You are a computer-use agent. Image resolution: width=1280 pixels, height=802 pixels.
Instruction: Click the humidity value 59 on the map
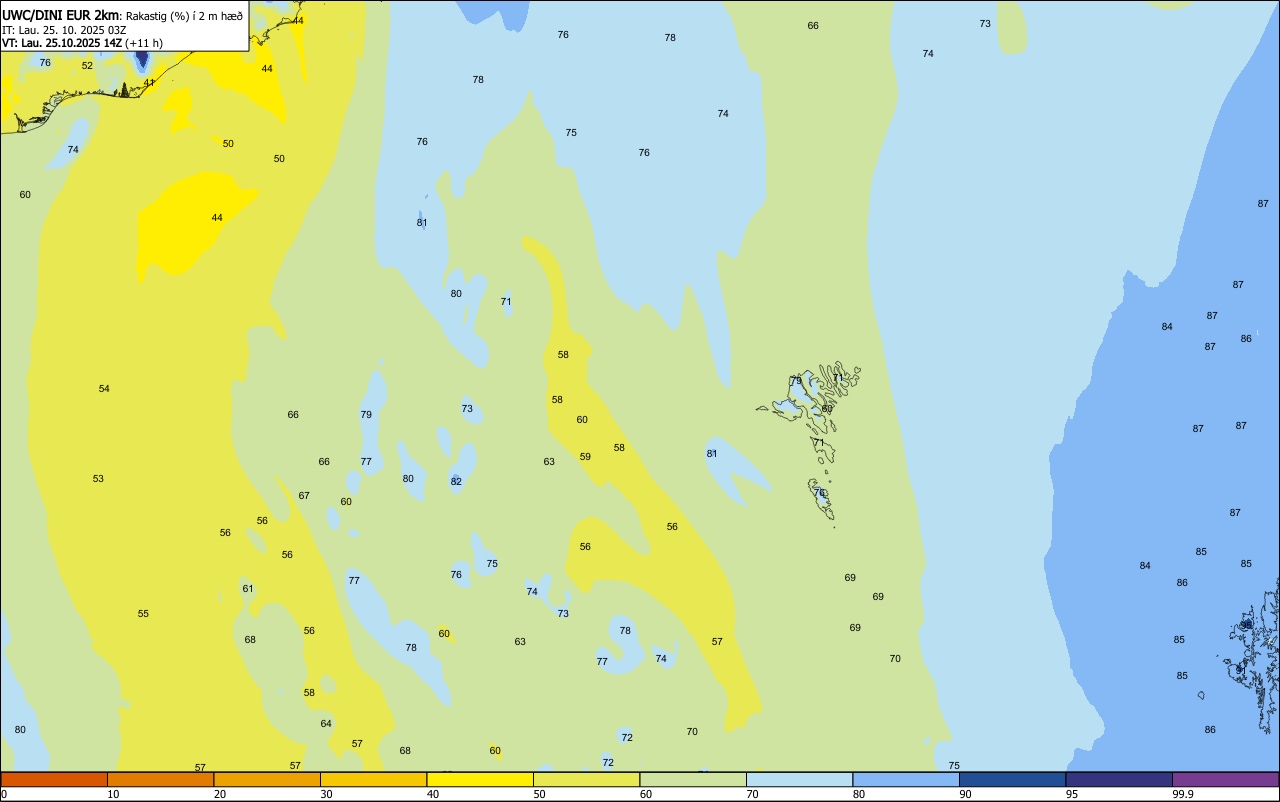point(585,457)
